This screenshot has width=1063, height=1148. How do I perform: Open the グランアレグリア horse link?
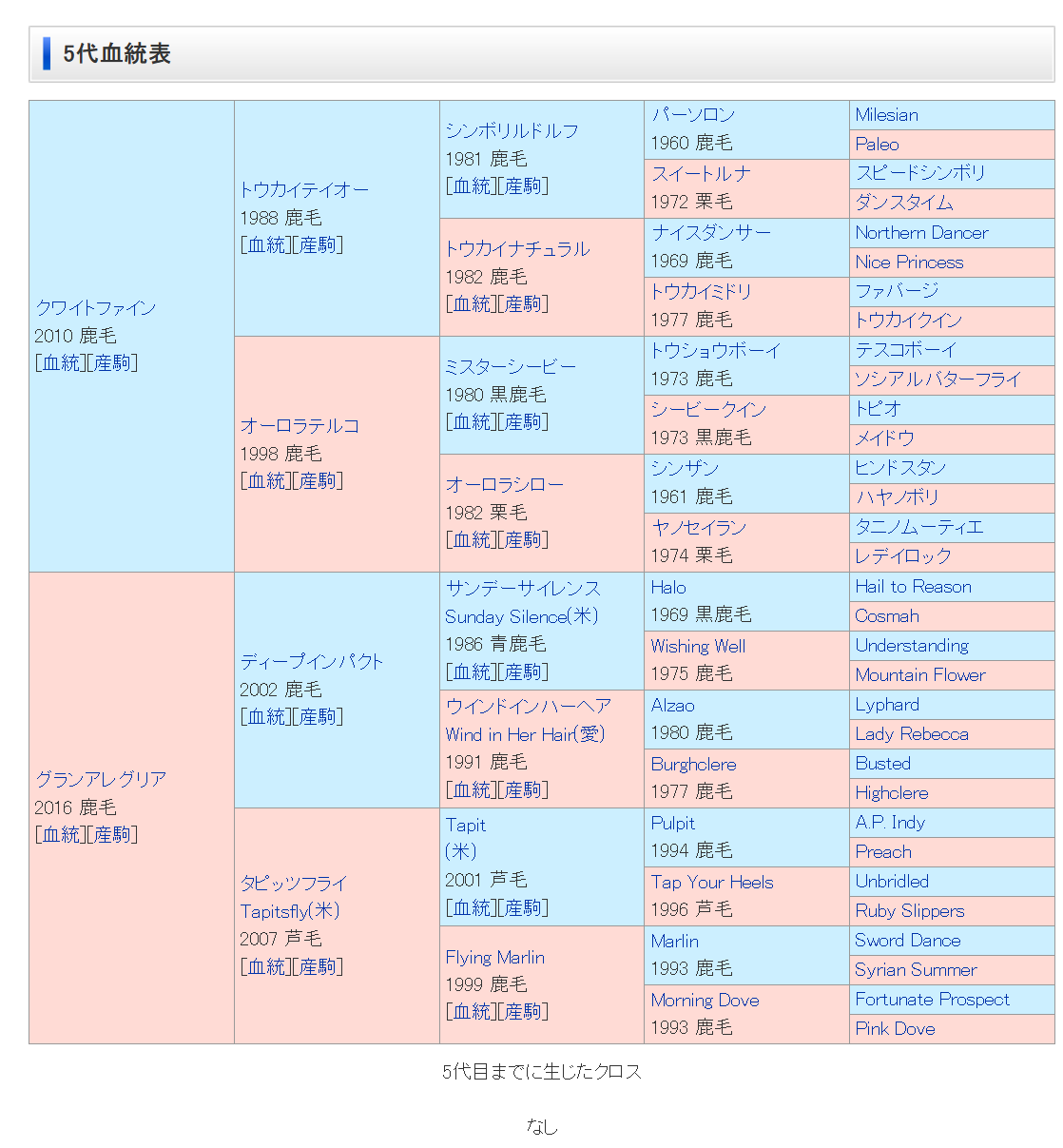click(101, 779)
